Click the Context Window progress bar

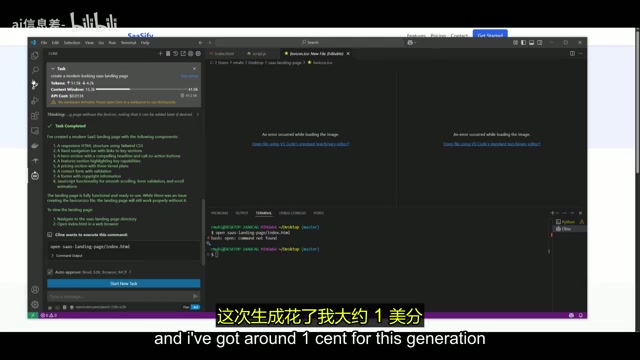[141, 89]
